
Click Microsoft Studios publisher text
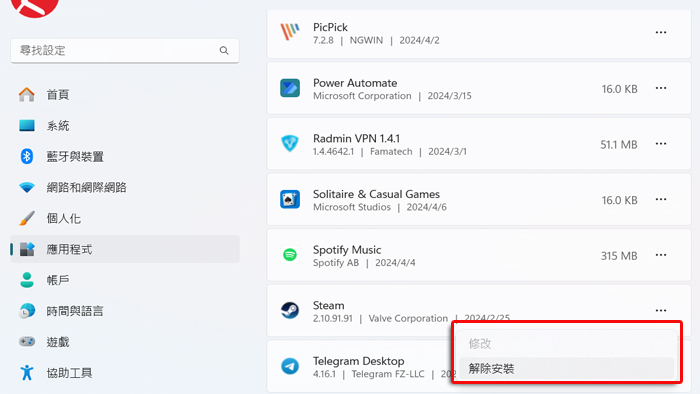(x=352, y=207)
